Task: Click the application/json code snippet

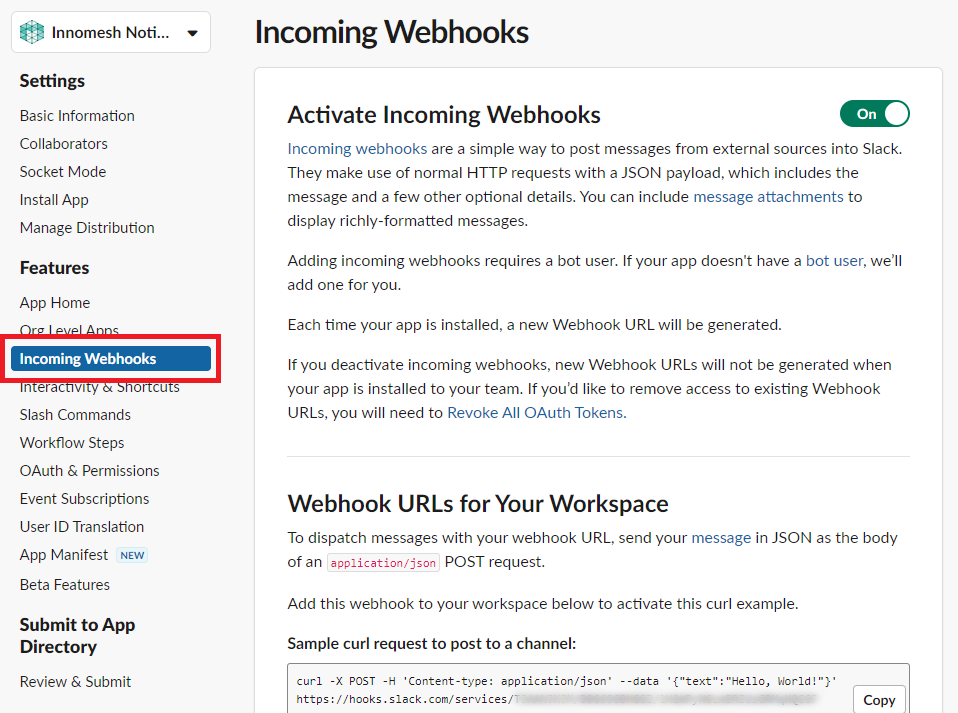Action: pos(383,563)
